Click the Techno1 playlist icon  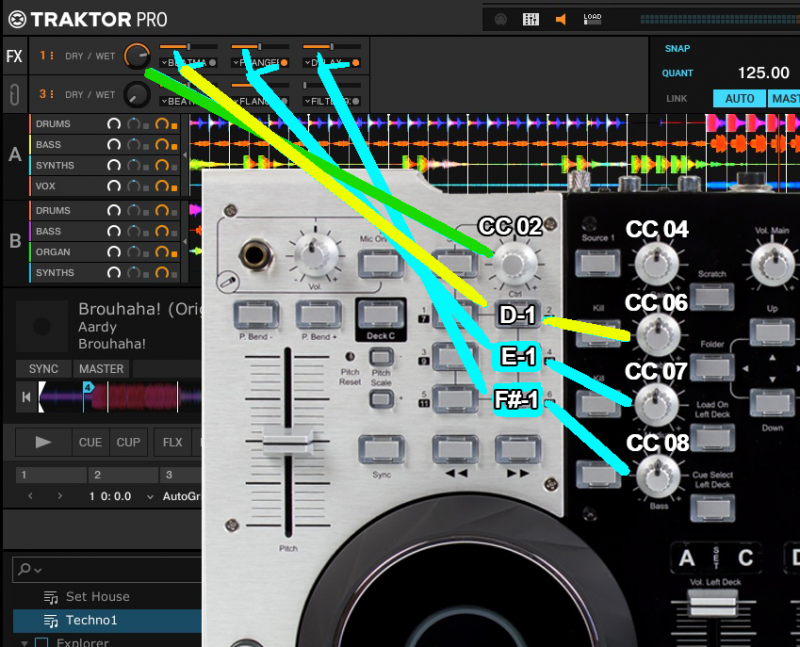pos(51,620)
